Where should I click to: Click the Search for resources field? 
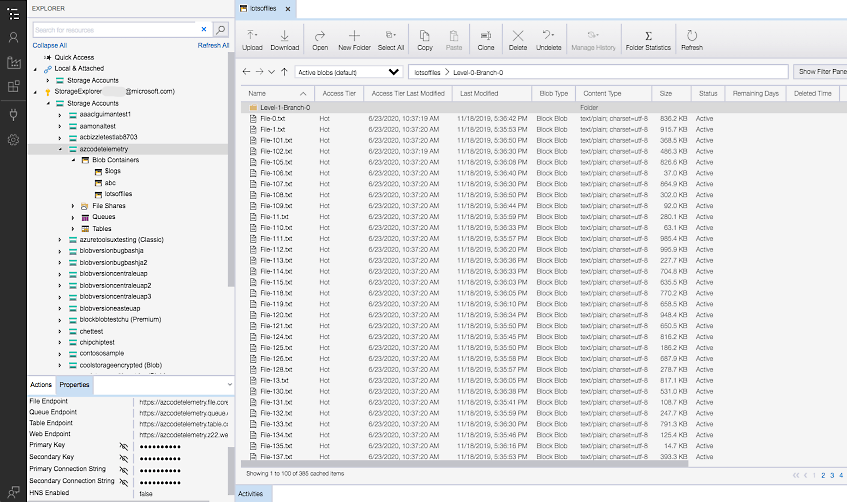tap(112, 31)
